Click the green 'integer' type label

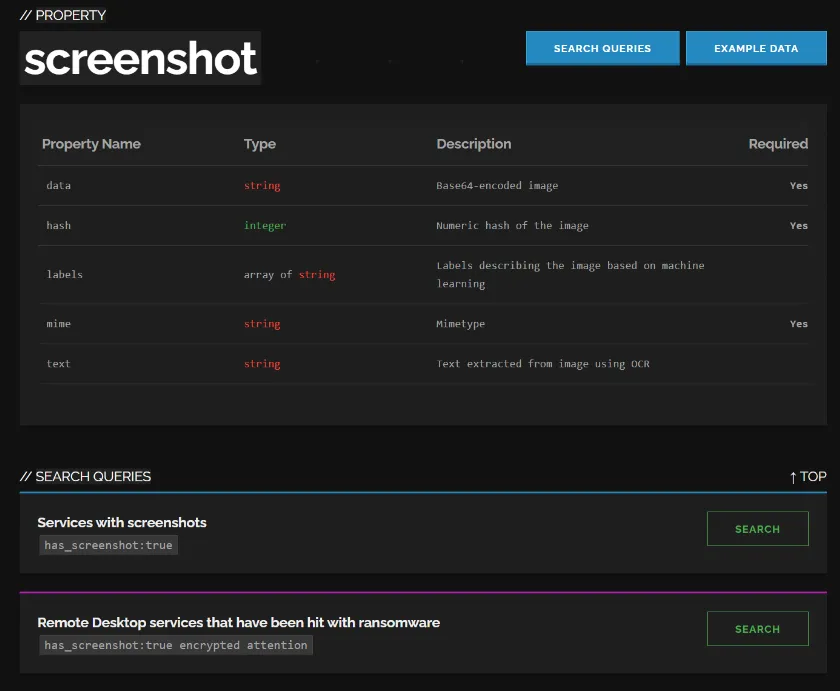(x=265, y=226)
